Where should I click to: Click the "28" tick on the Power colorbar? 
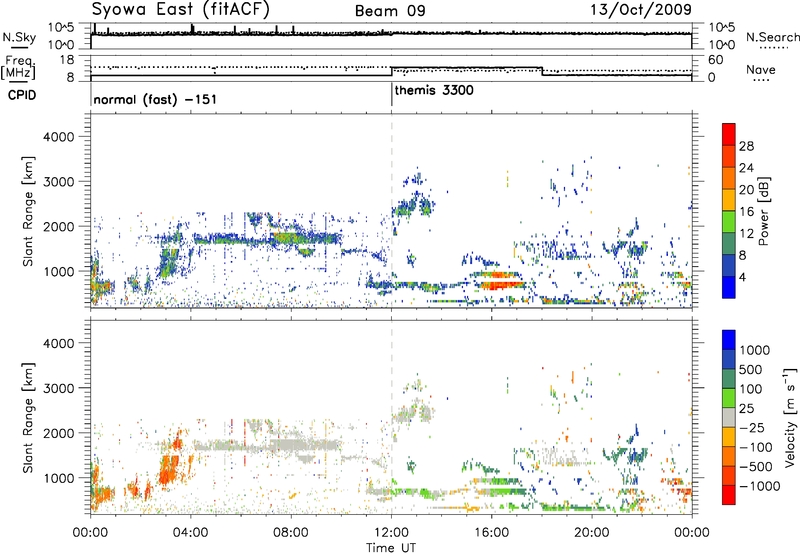(746, 146)
